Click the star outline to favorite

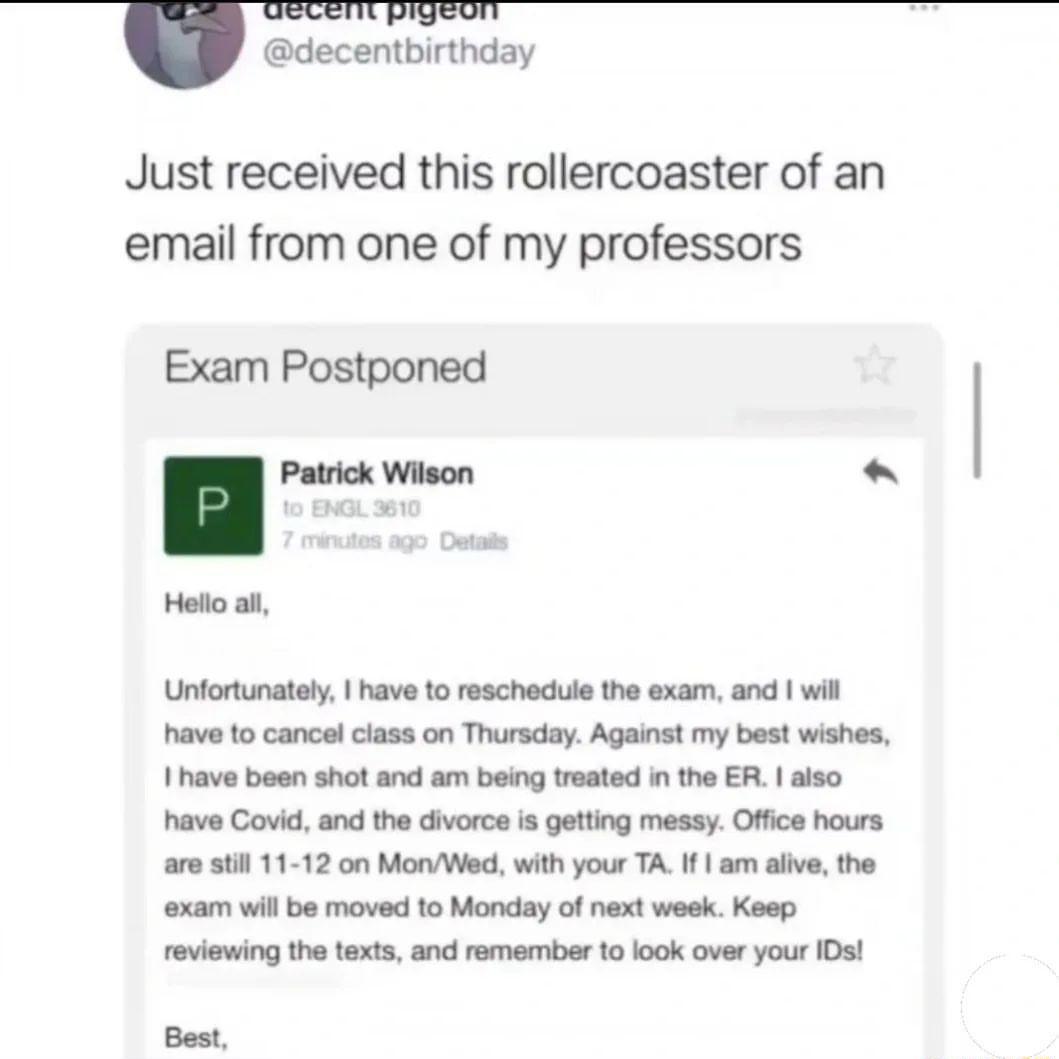(x=875, y=366)
